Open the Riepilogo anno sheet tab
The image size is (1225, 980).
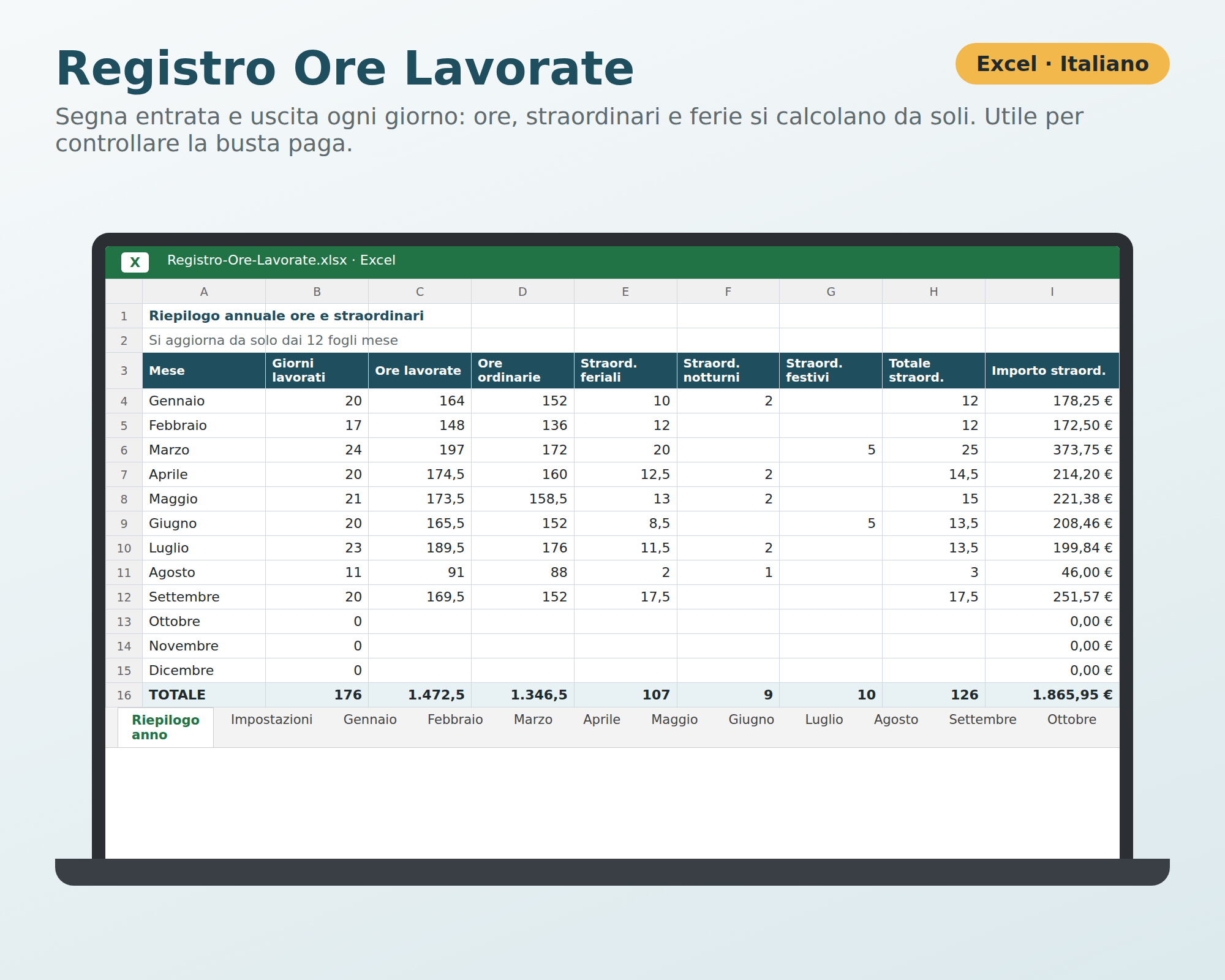click(165, 727)
